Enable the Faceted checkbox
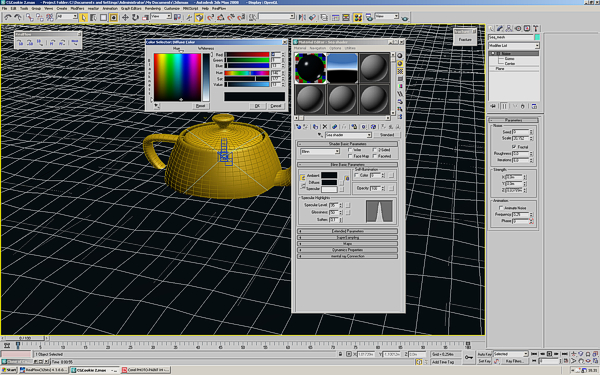 [375, 156]
